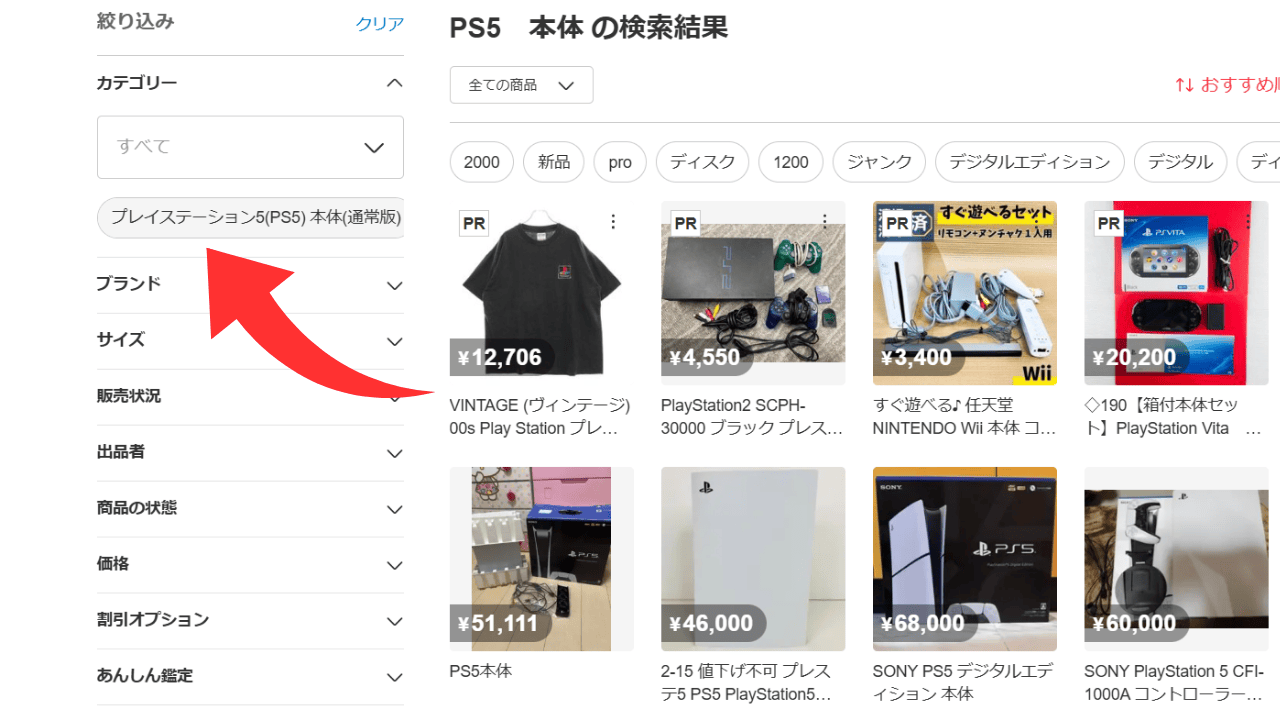The height and width of the screenshot is (720, 1280).
Task: Expand the サイズ filter section
Action: tap(394, 341)
